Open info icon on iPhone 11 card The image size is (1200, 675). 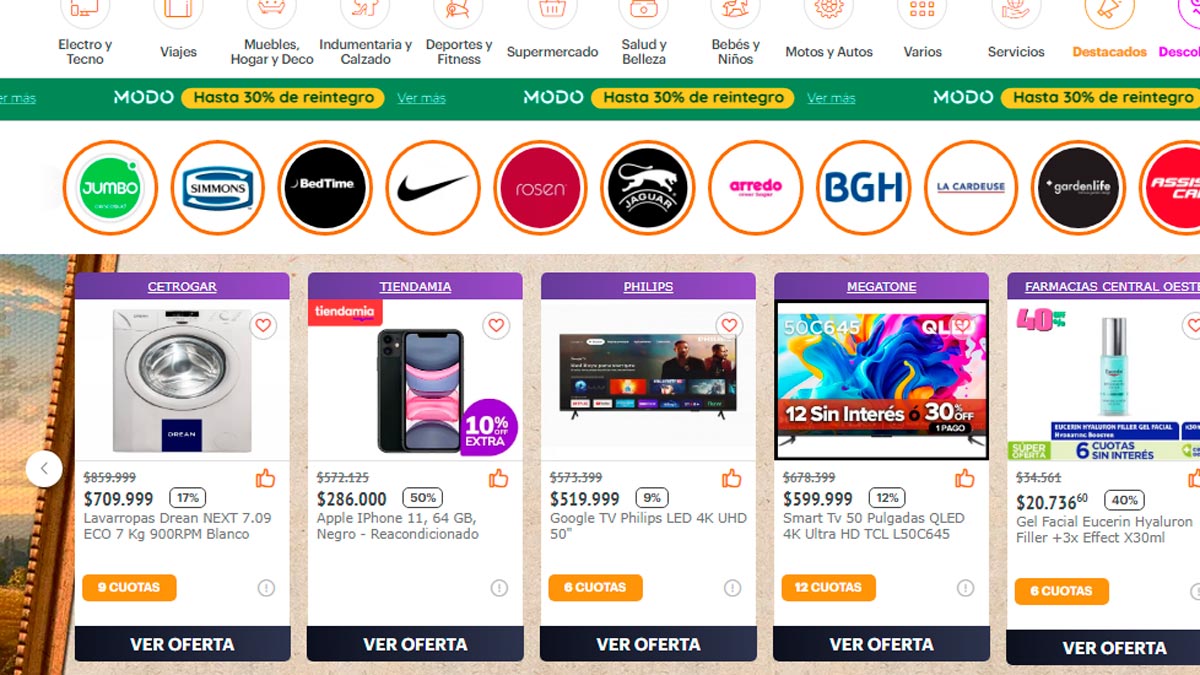tap(499, 588)
